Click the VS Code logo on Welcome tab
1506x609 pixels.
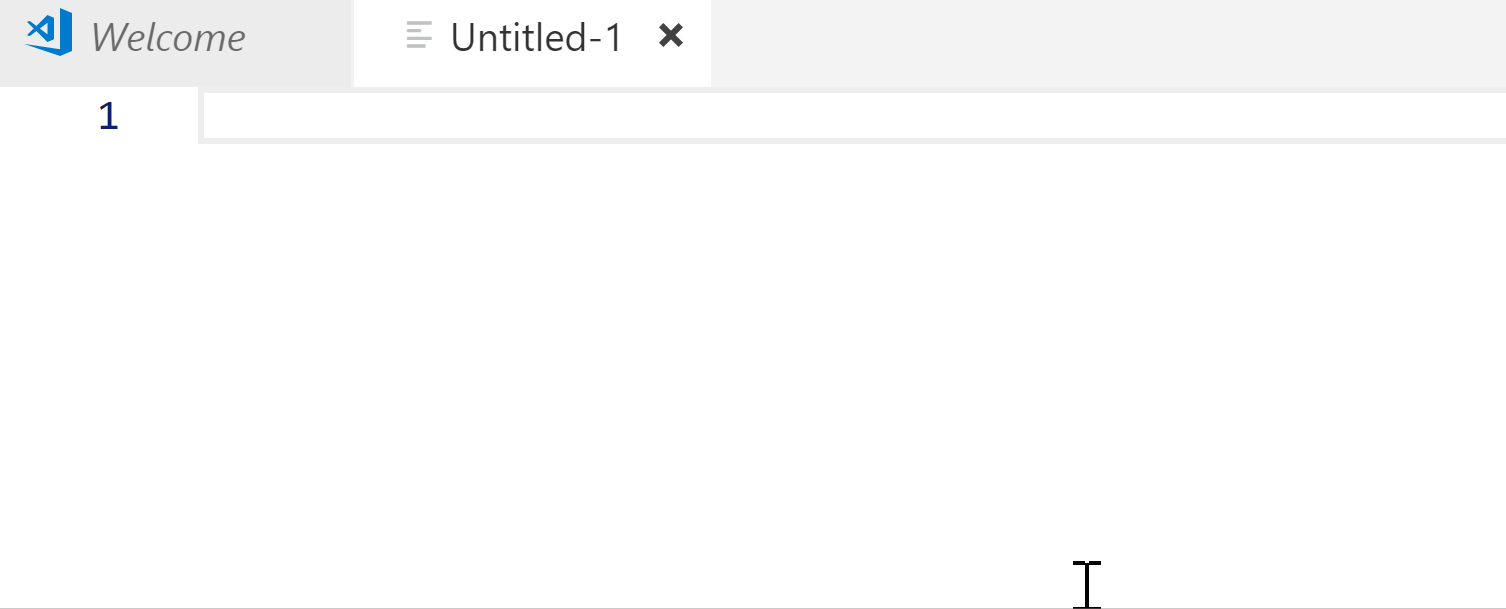click(x=49, y=32)
